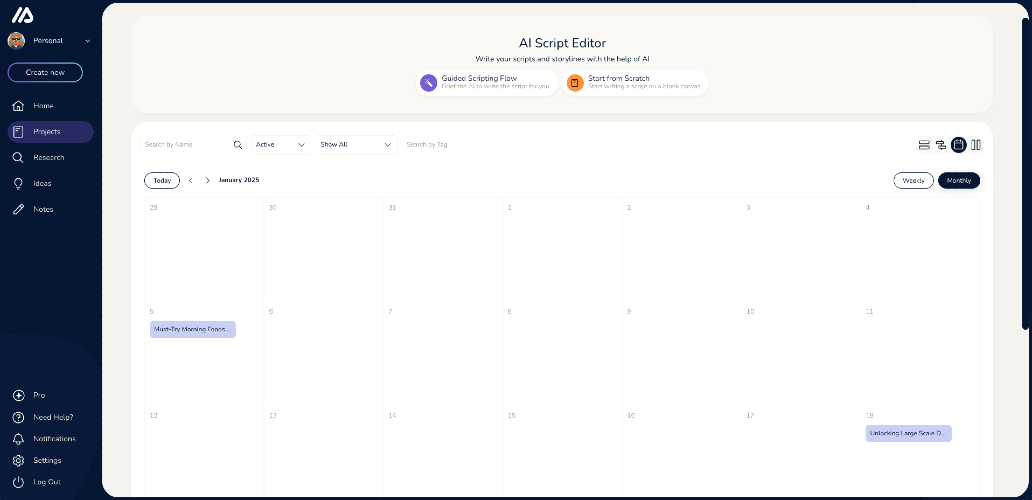
Task: Jump to Today in the calendar
Action: [x=162, y=180]
